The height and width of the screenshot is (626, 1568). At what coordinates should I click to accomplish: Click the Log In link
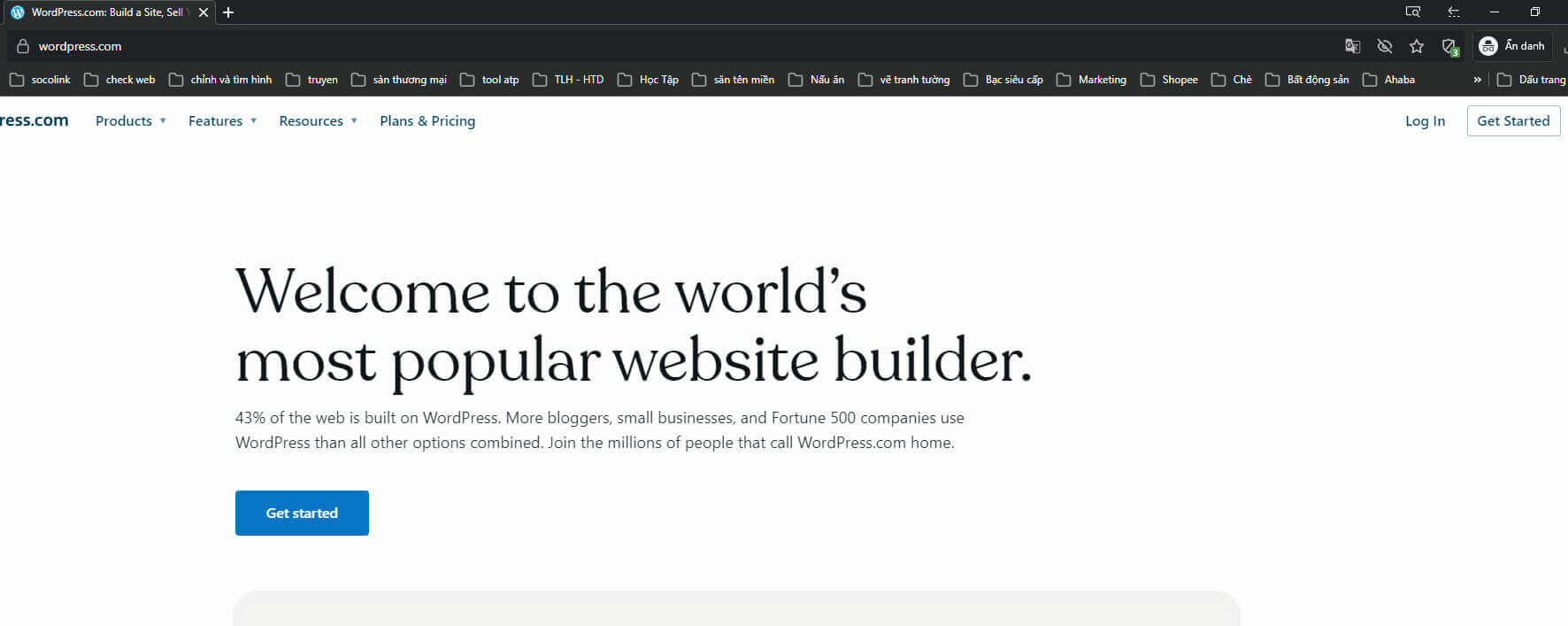(x=1425, y=121)
